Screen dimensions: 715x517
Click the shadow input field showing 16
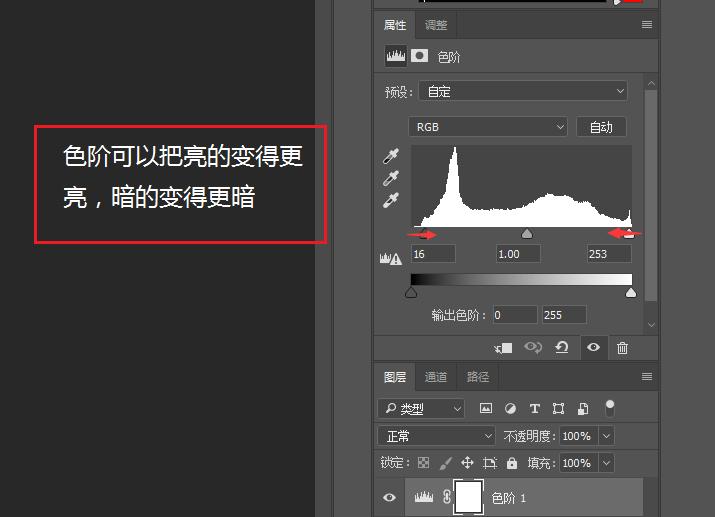point(433,253)
